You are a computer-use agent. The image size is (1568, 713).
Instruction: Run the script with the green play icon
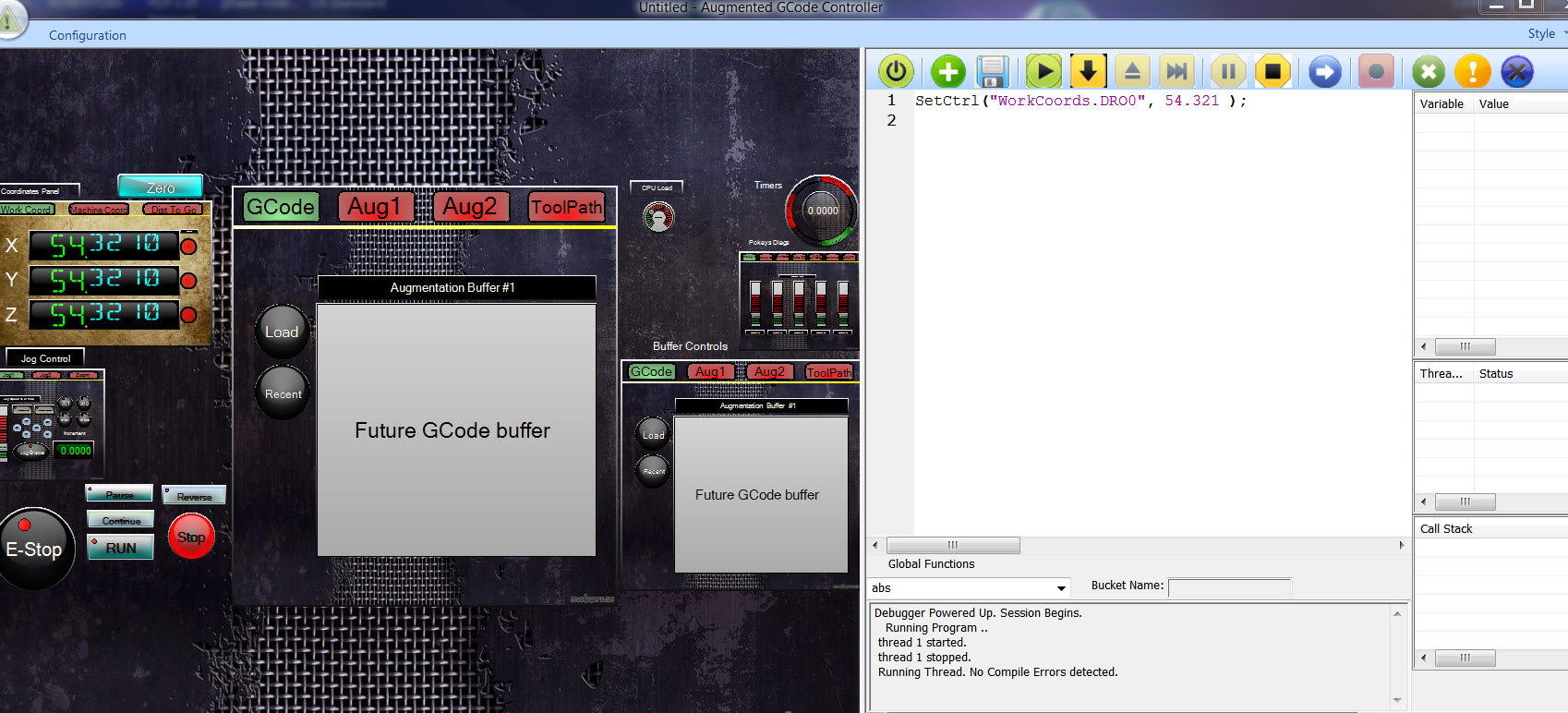click(x=1043, y=71)
